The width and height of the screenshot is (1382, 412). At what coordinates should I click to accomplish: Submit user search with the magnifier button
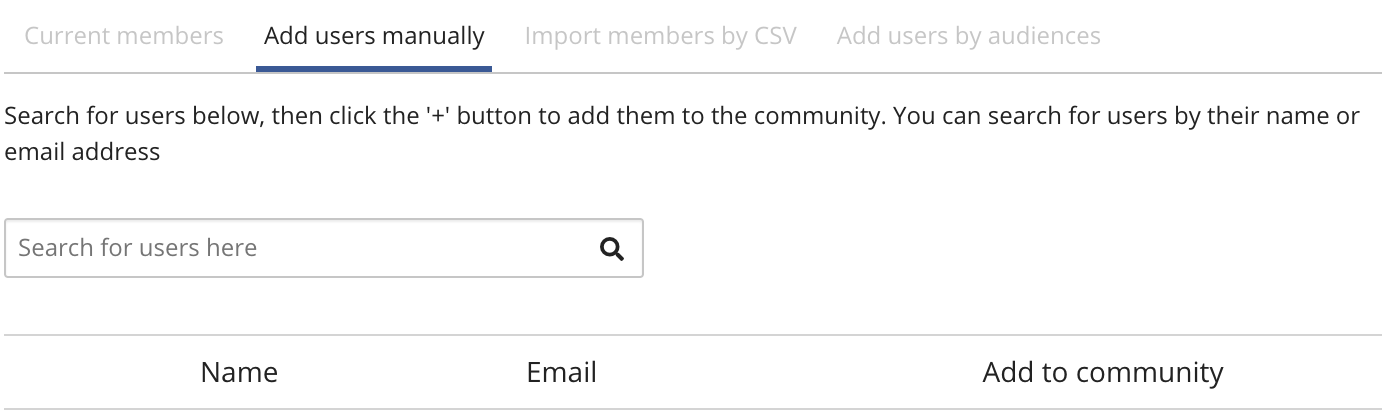[611, 248]
